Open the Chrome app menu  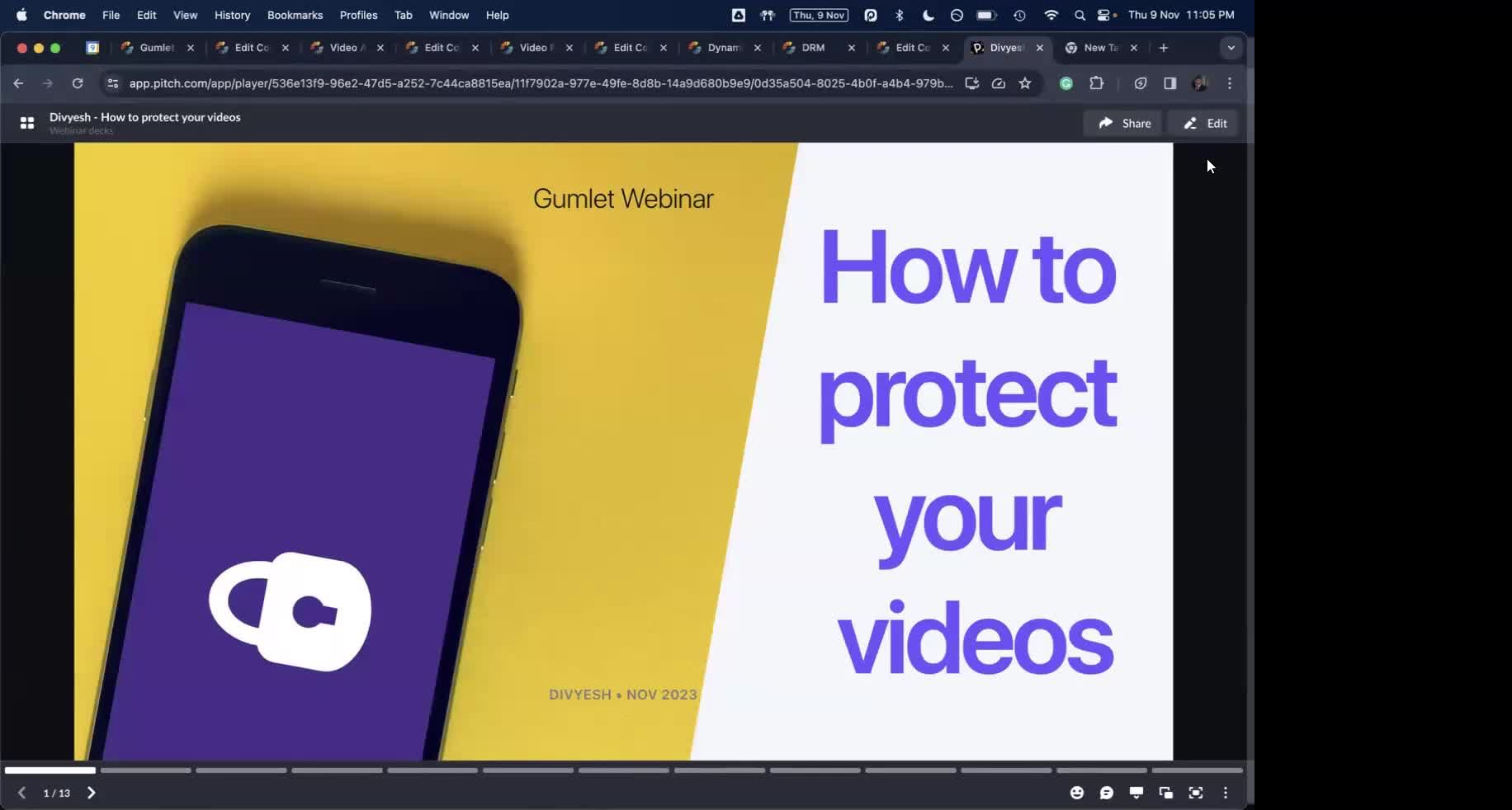click(64, 15)
